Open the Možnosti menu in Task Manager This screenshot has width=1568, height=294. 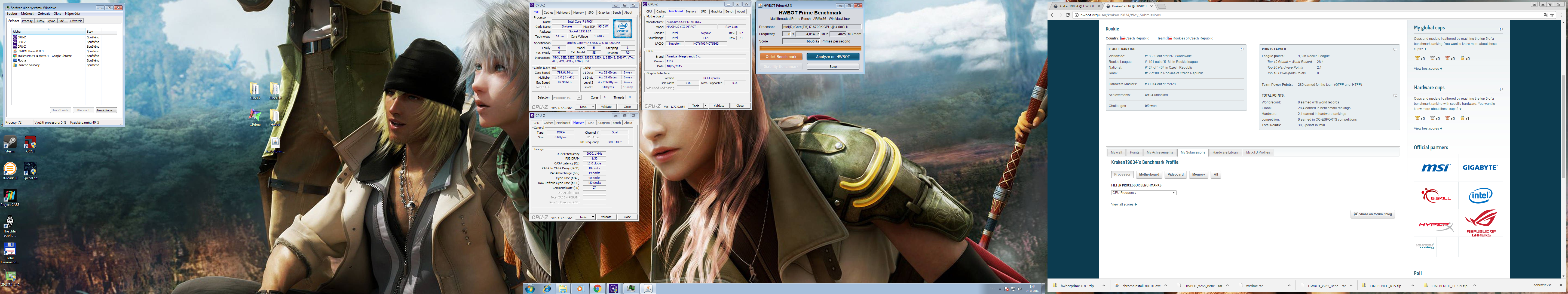pos(27,13)
